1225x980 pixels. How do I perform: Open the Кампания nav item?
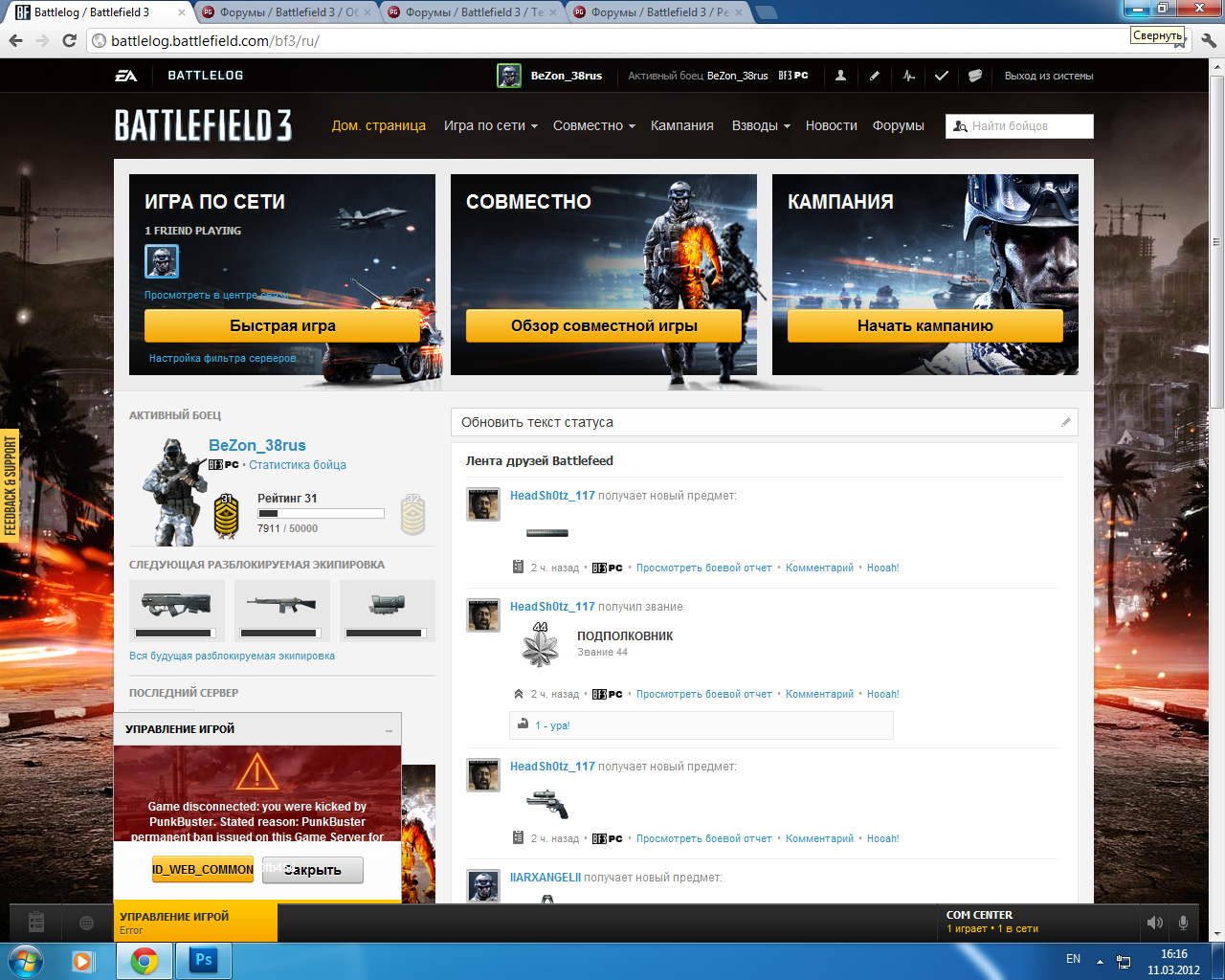(x=682, y=125)
